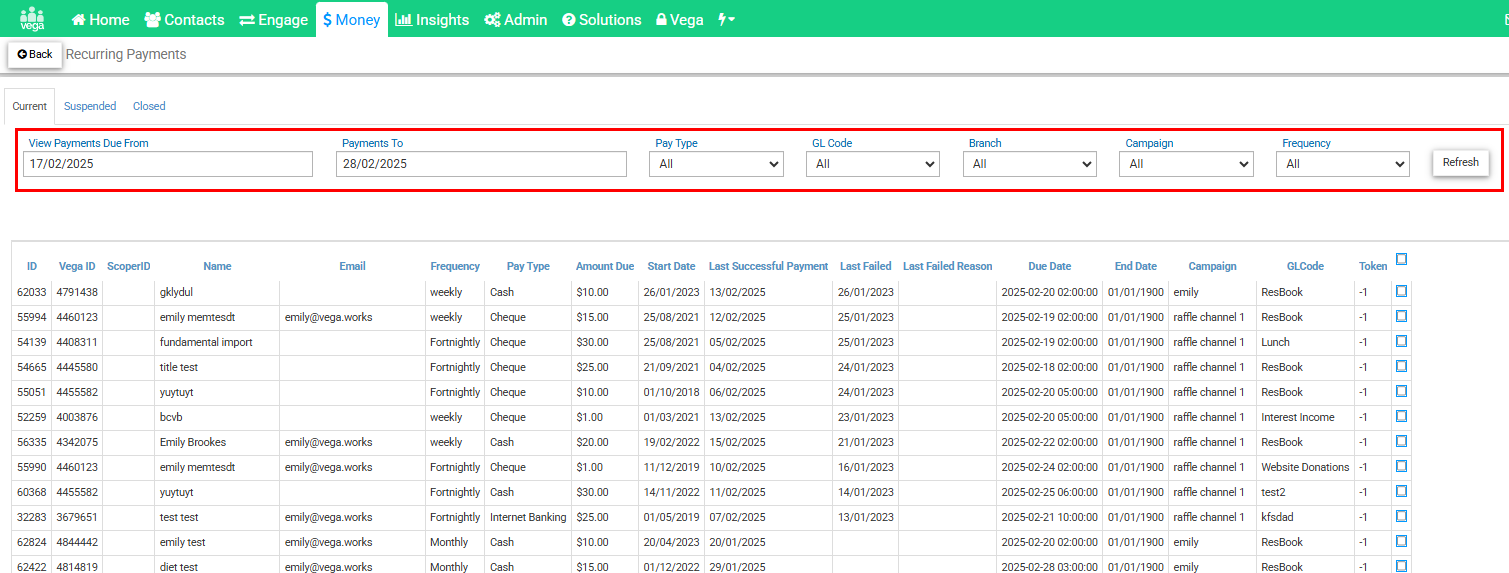Click the 'Interest Income' GL code cell

click(x=1298, y=417)
